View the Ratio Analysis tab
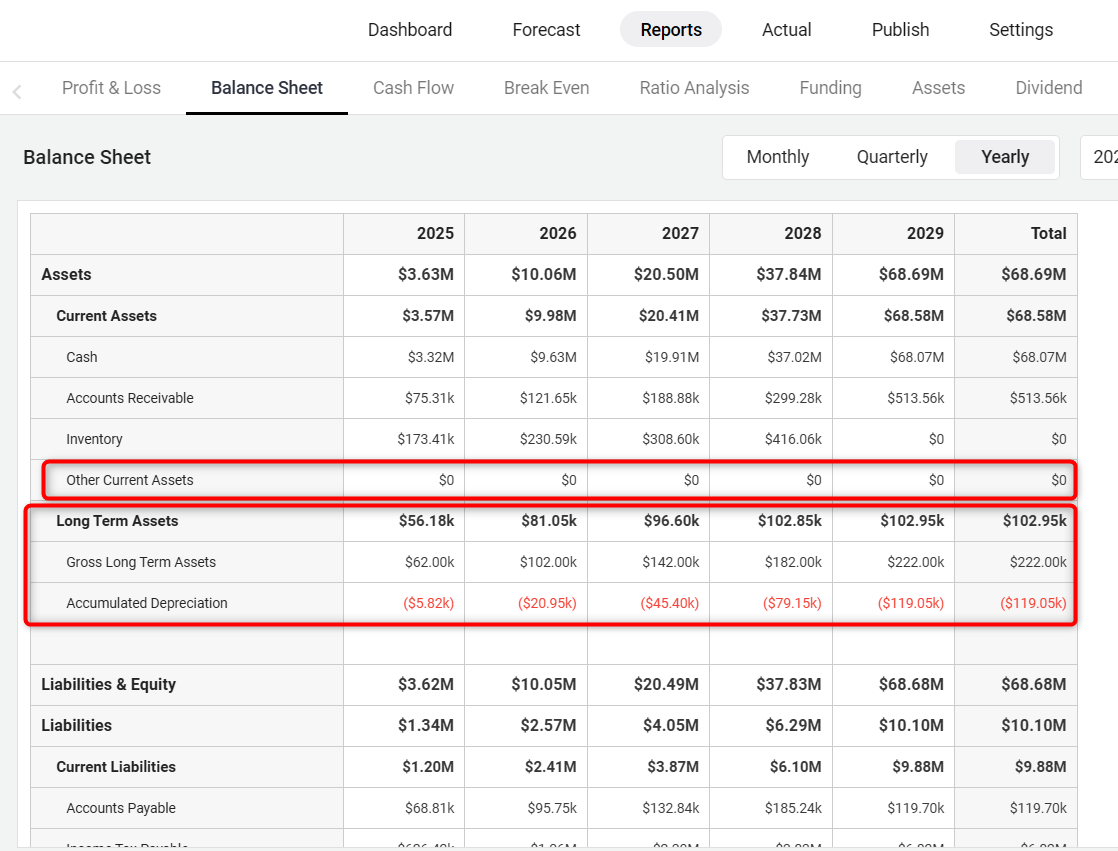Screen dimensions: 1118x851 coord(694,88)
